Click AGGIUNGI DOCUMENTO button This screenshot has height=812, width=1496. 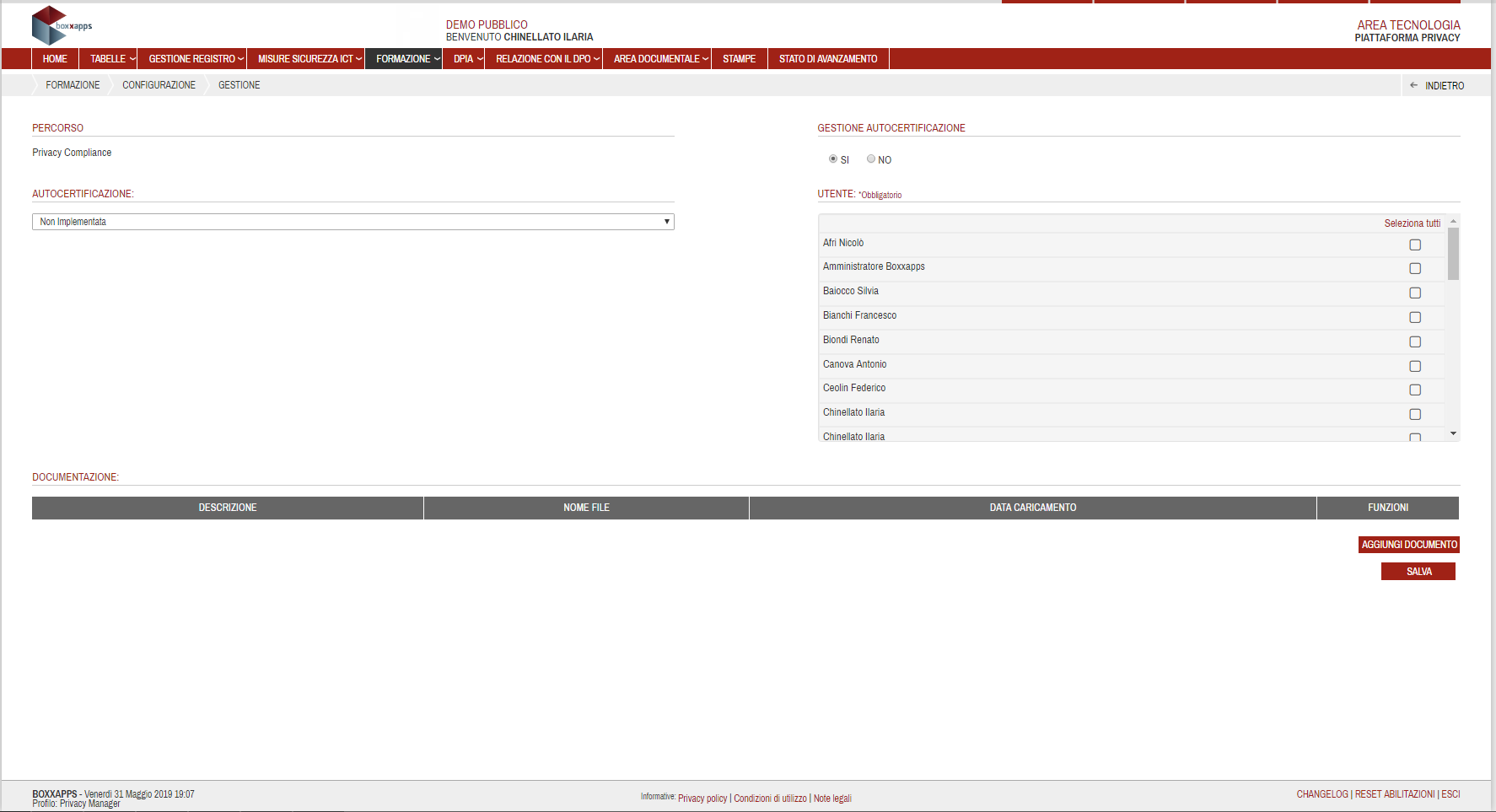(1409, 545)
